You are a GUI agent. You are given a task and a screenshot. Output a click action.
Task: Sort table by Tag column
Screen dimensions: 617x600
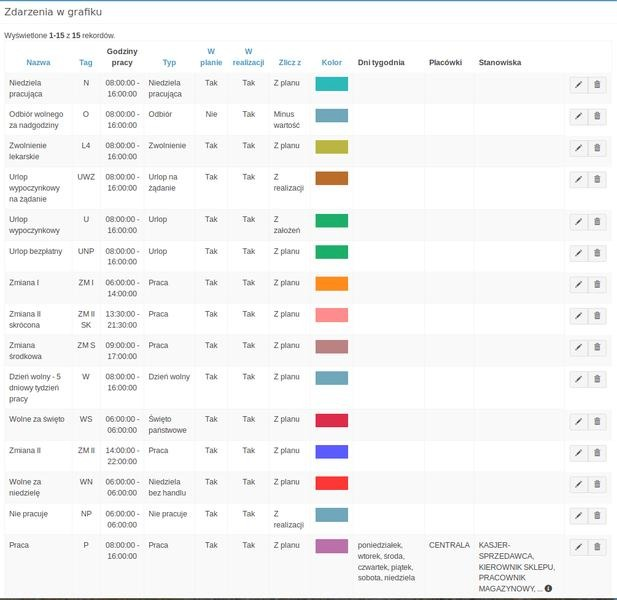86,63
